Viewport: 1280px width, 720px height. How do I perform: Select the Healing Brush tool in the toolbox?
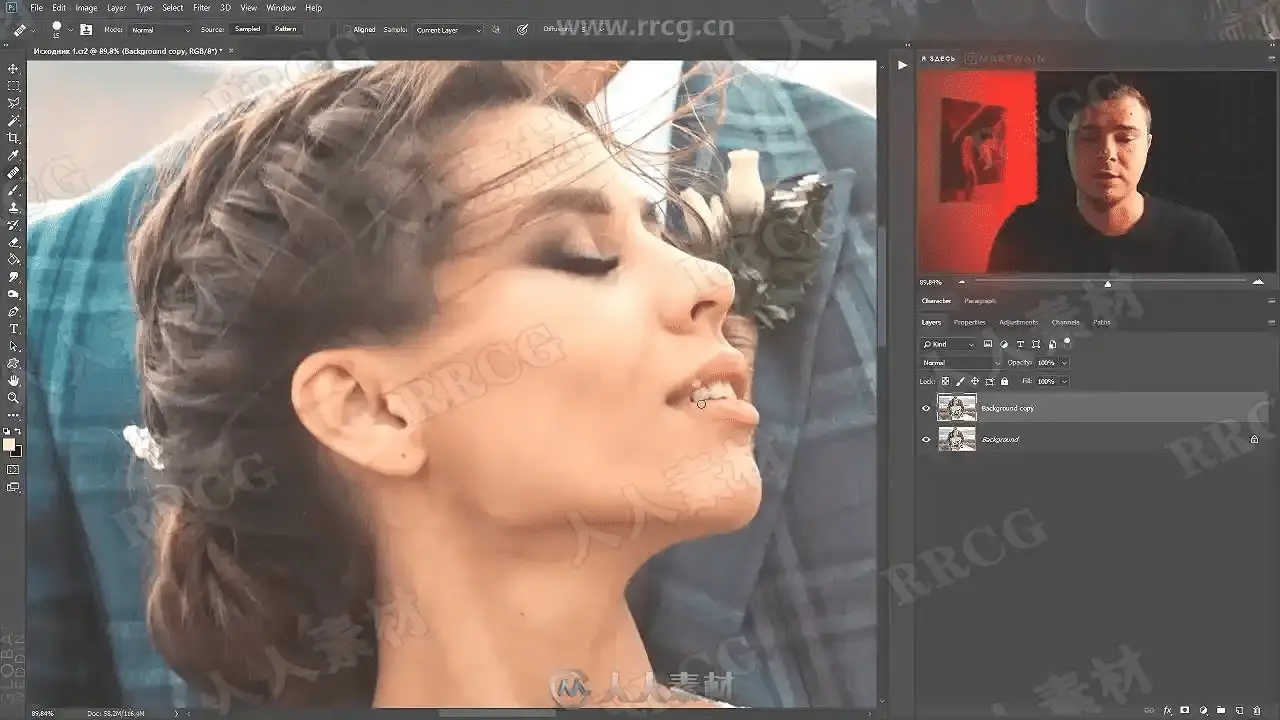pos(14,173)
